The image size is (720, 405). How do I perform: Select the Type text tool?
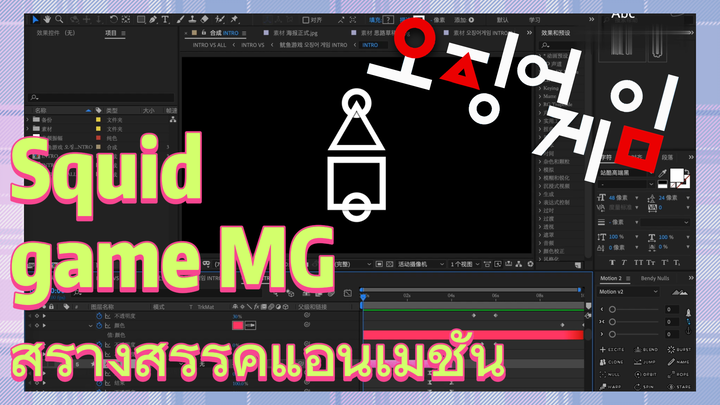click(165, 20)
